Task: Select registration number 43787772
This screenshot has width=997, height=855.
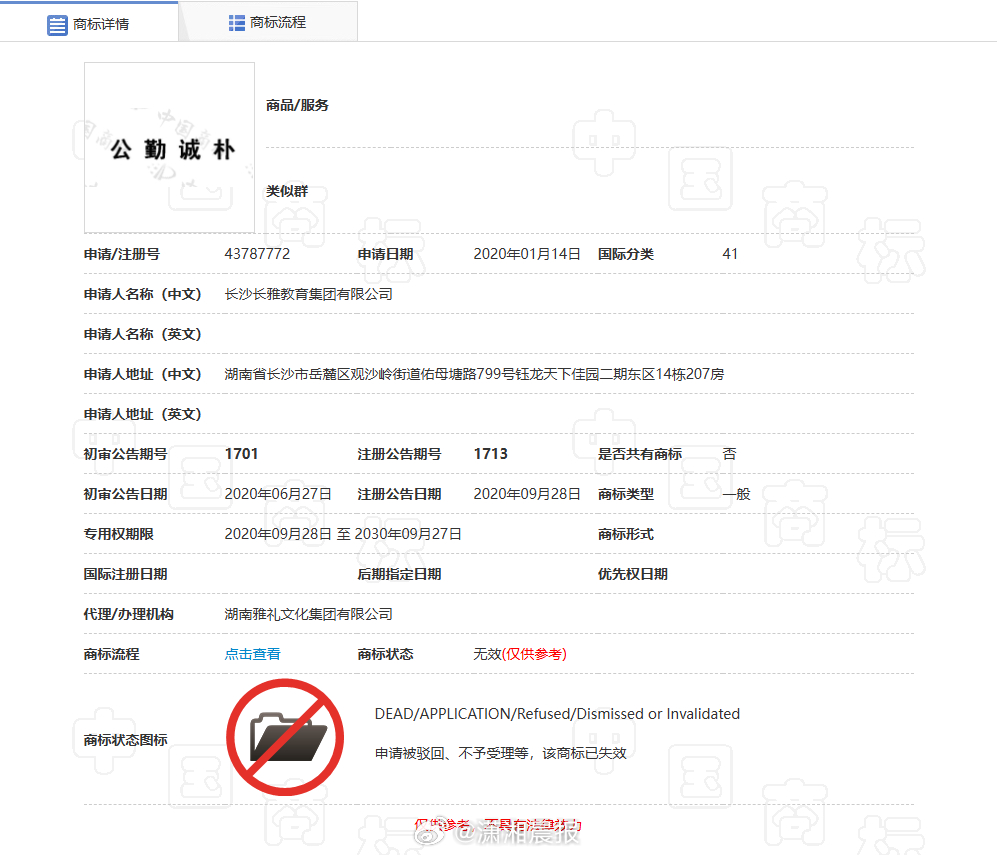Action: coord(258,254)
